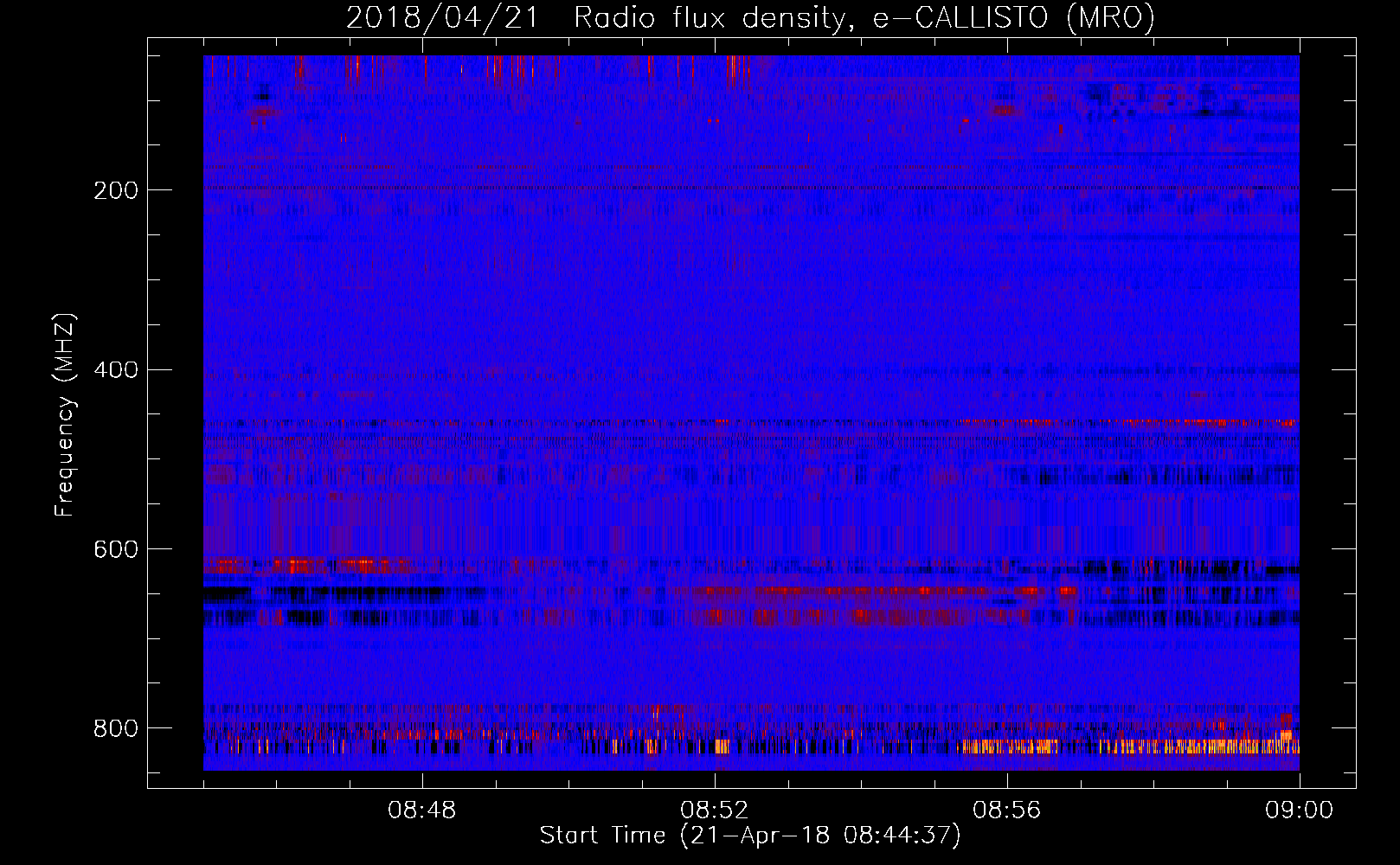Image resolution: width=1400 pixels, height=865 pixels.
Task: Click the 08:56 time tick label
Action: [x=1007, y=811]
